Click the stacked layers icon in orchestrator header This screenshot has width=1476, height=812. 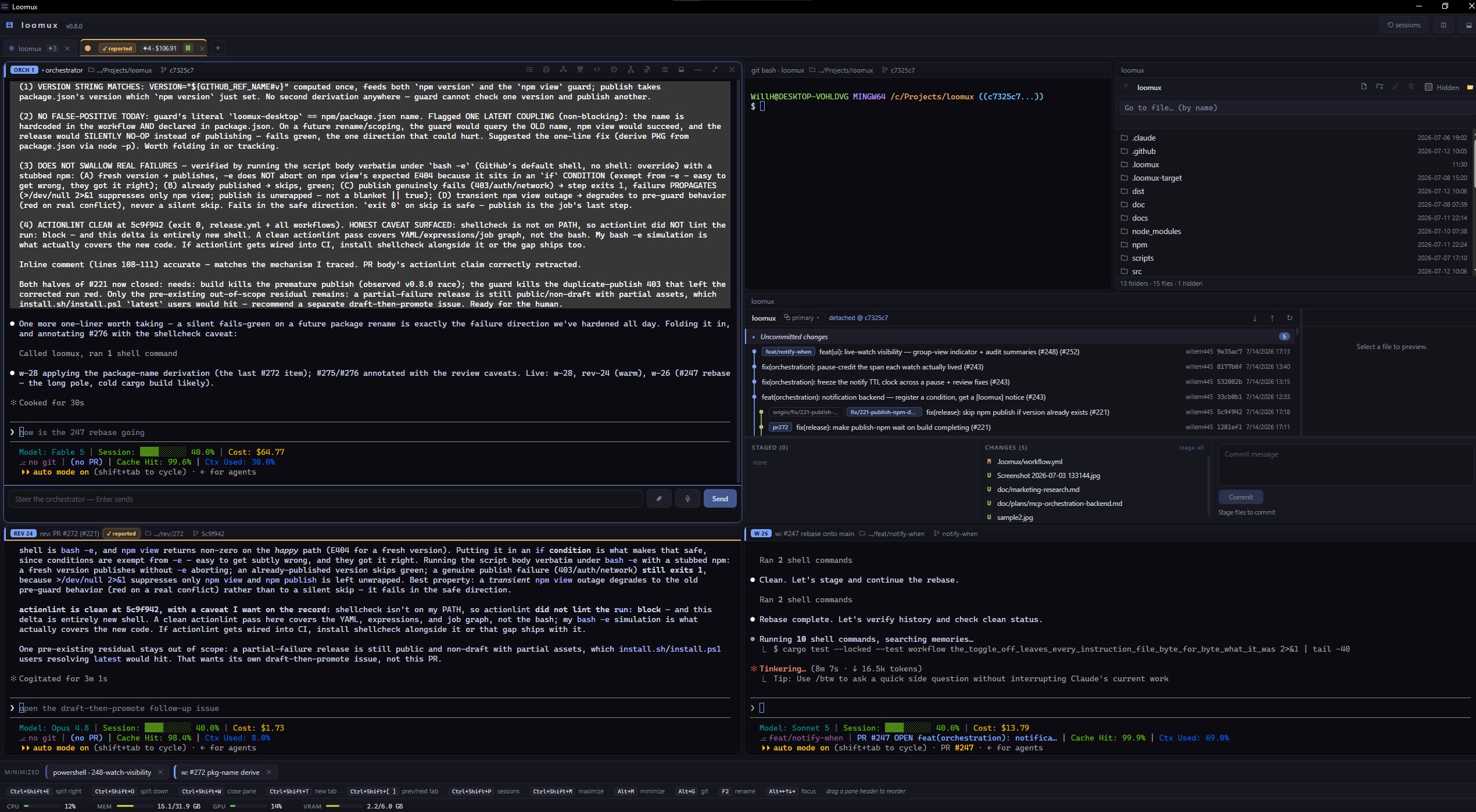(x=580, y=70)
